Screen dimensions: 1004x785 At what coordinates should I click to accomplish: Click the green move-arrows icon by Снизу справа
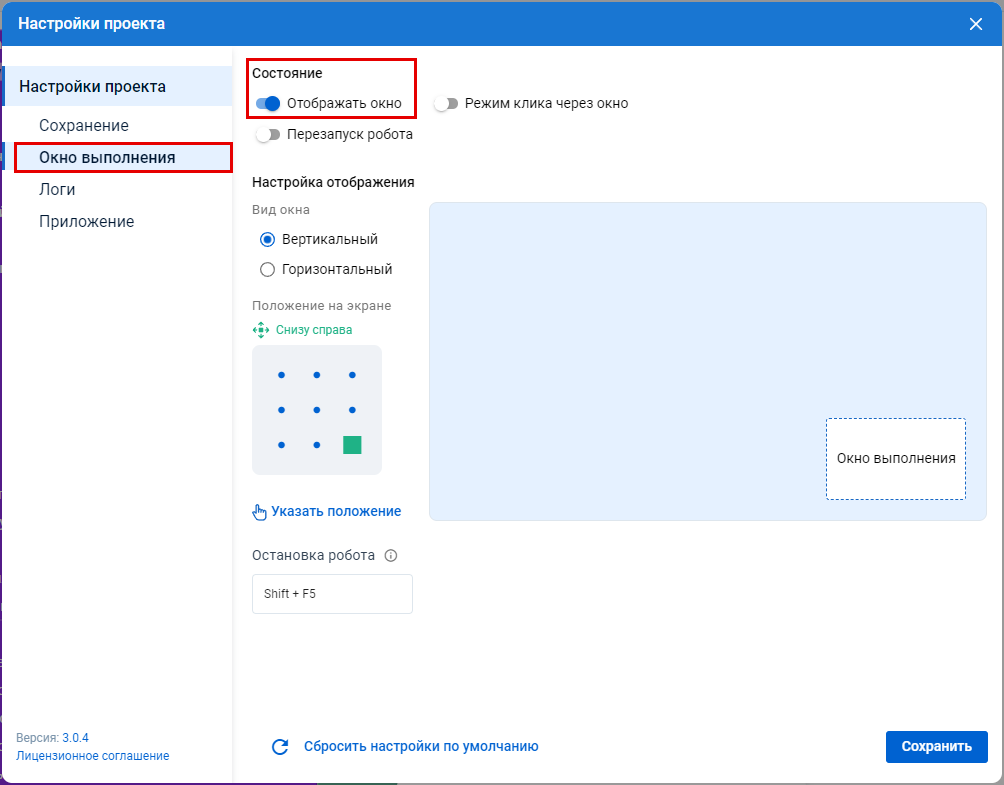[261, 330]
